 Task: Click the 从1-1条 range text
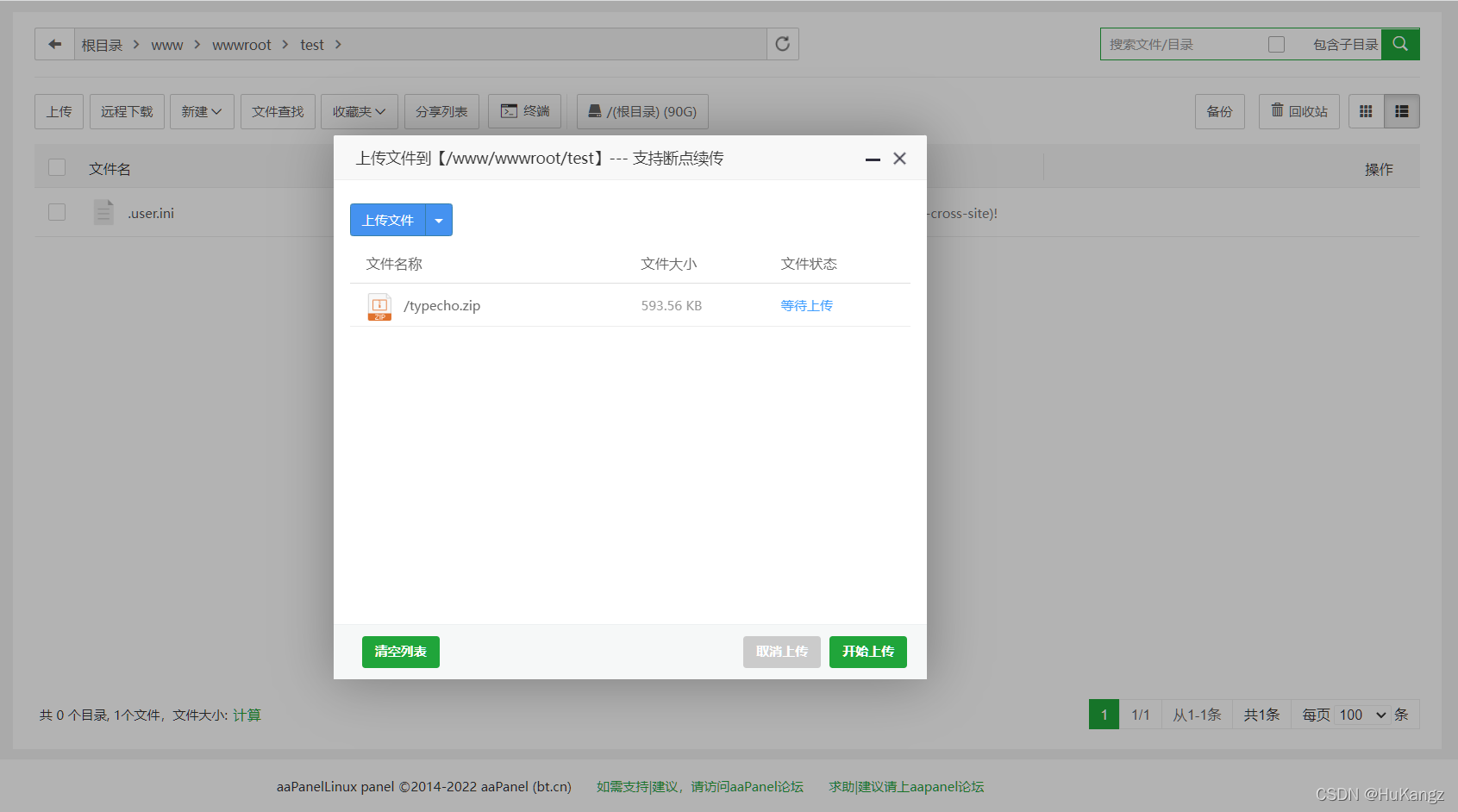(1197, 715)
